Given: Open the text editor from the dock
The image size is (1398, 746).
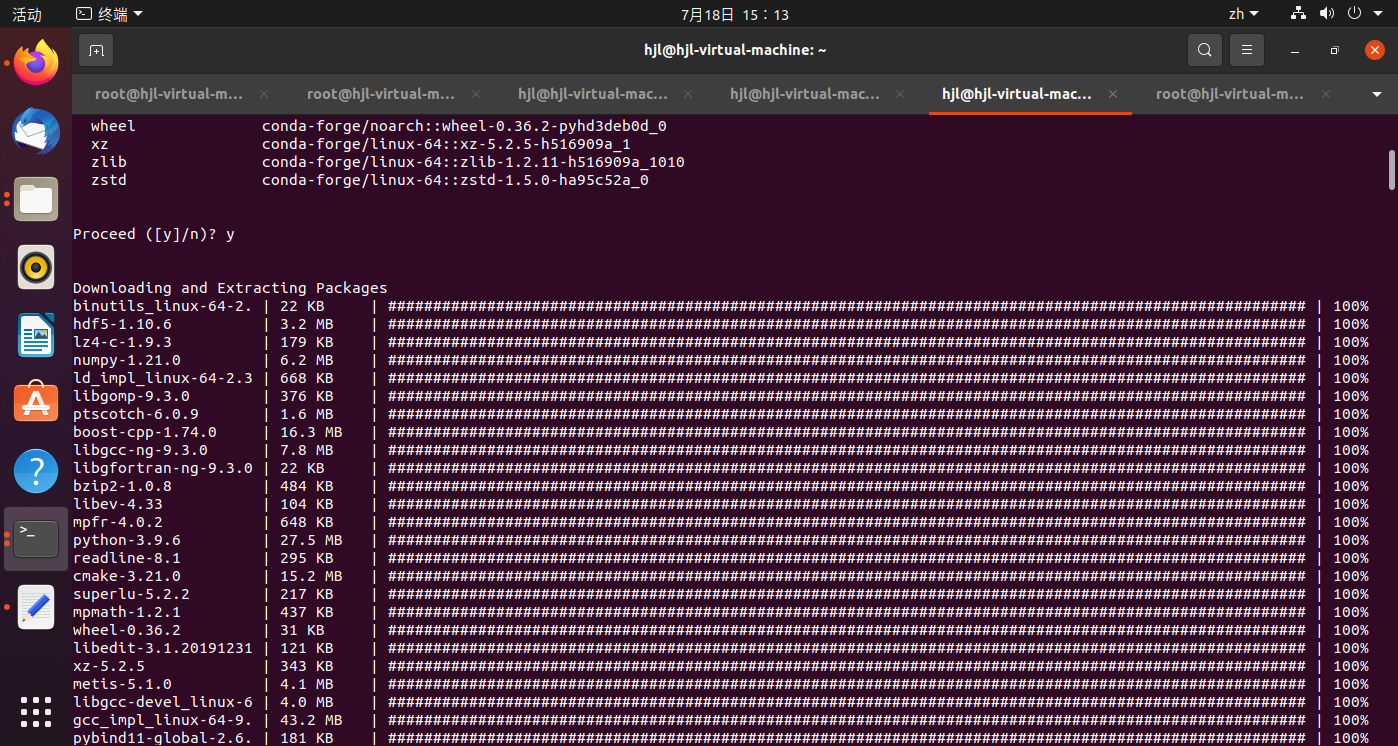Looking at the screenshot, I should [35, 607].
